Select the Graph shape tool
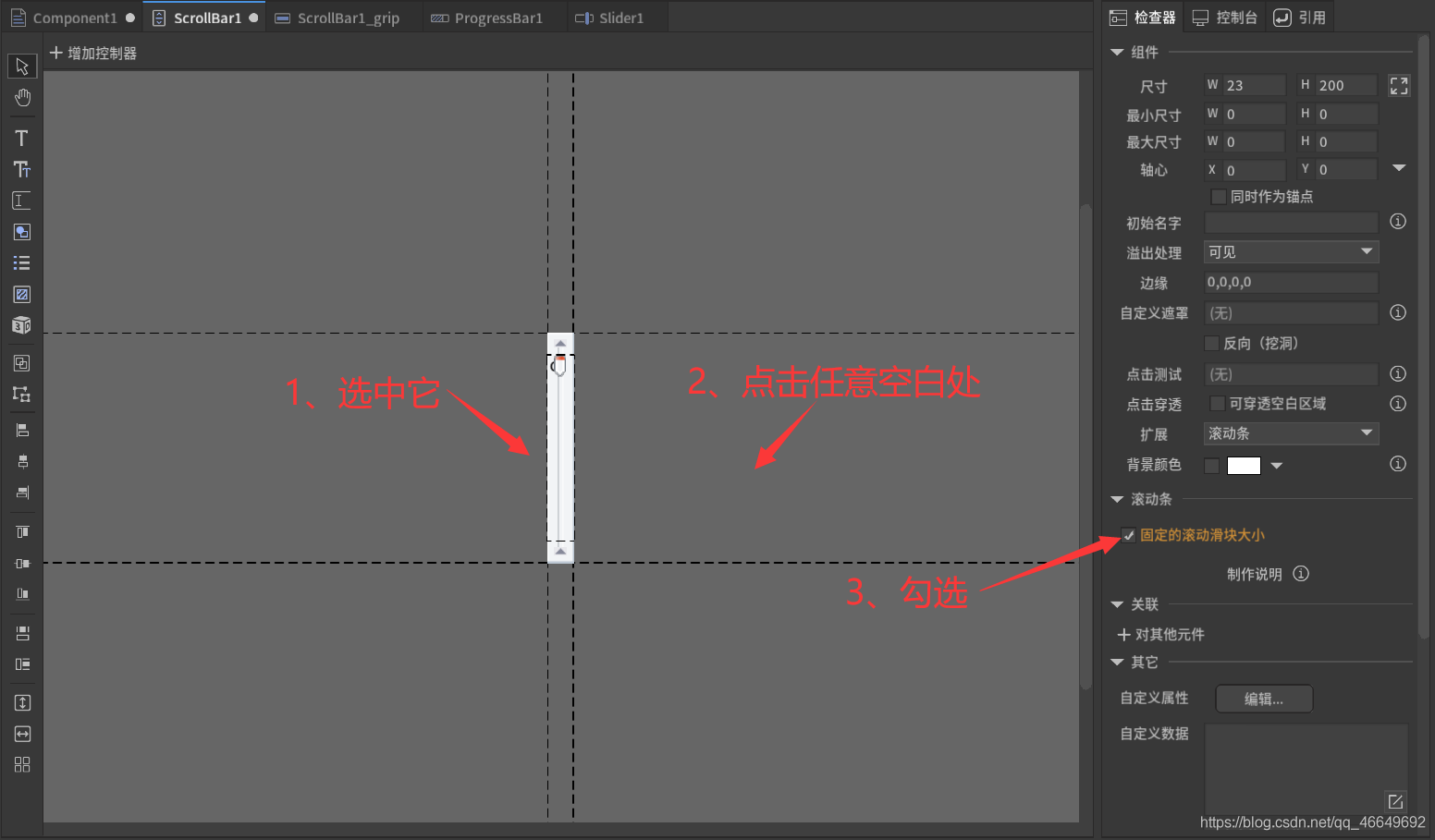Image resolution: width=1435 pixels, height=840 pixels. pyautogui.click(x=21, y=232)
